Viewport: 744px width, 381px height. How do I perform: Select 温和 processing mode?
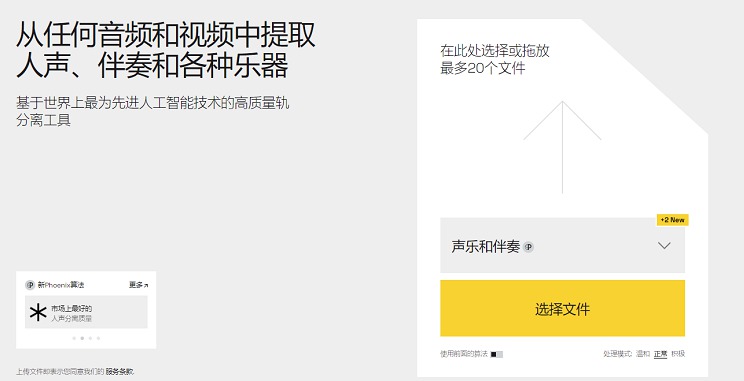click(x=643, y=354)
